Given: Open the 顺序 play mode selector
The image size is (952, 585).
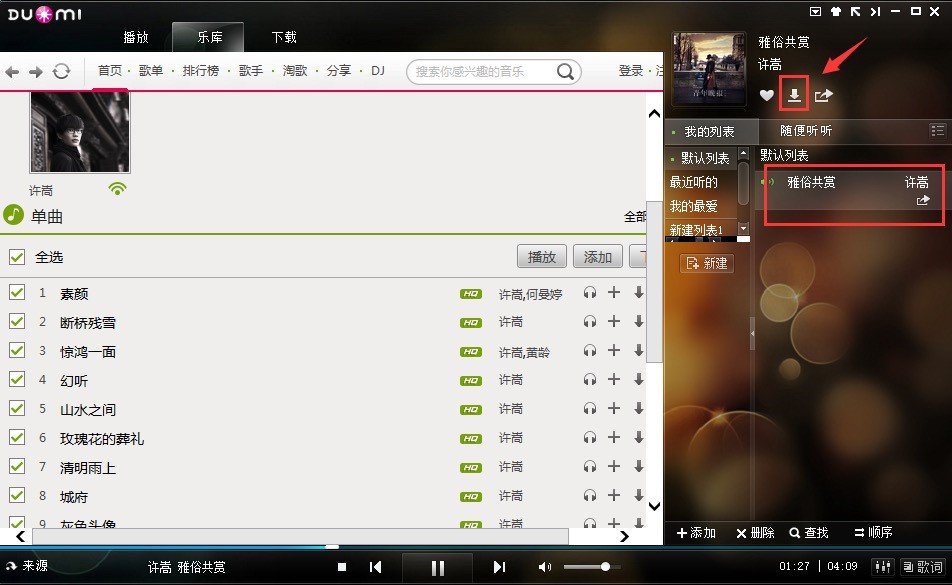Looking at the screenshot, I should click(873, 533).
